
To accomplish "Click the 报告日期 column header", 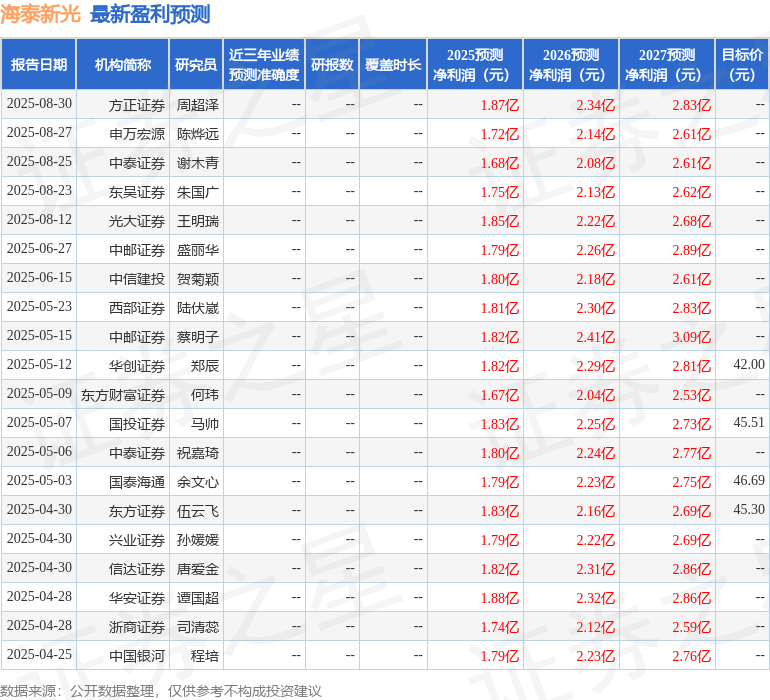I will point(39,64).
